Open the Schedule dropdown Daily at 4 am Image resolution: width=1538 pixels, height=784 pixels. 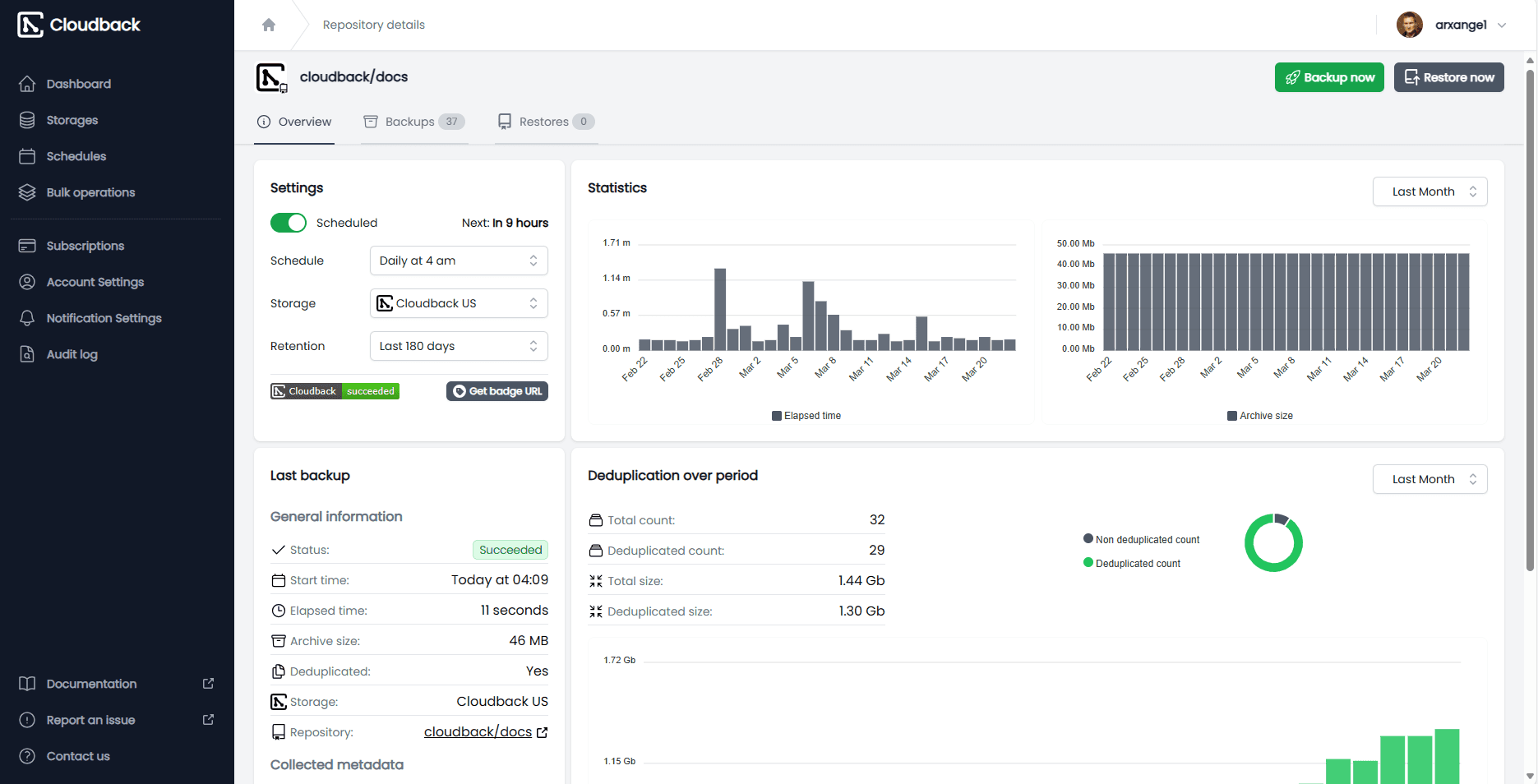coord(459,261)
